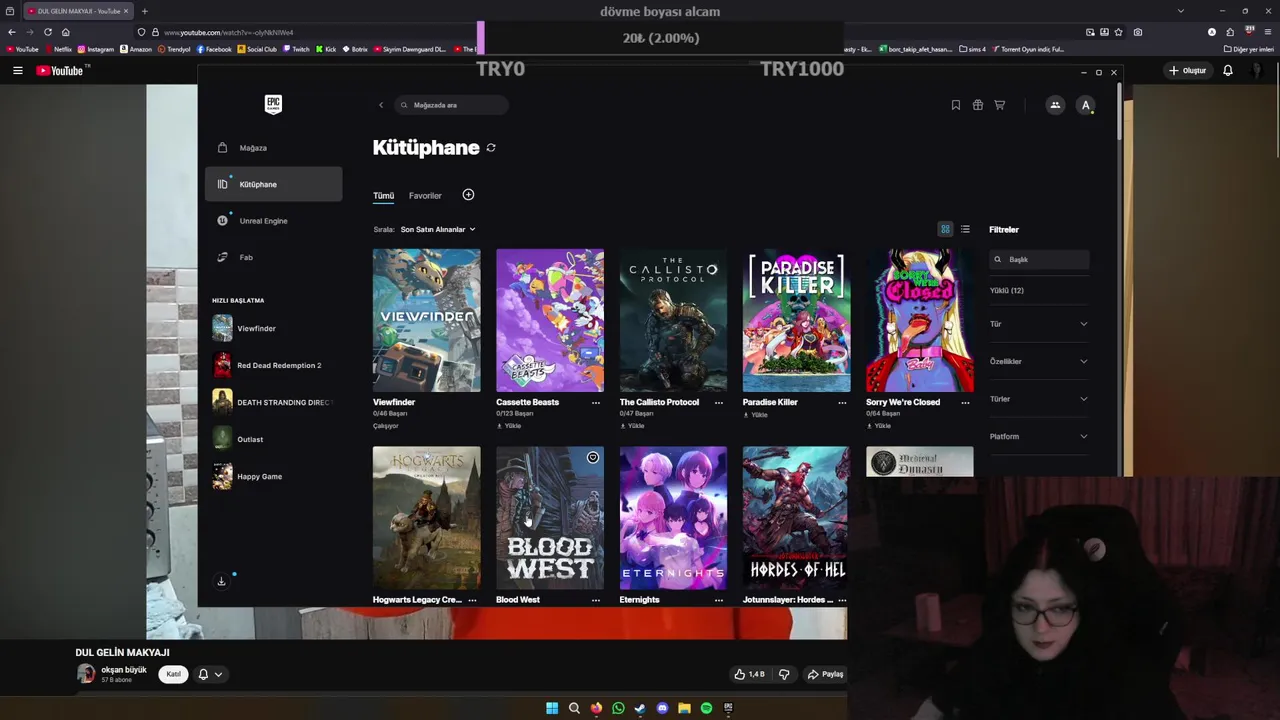Click Yükle under Sorry We're Closed
The image size is (1280, 720).
(x=878, y=426)
